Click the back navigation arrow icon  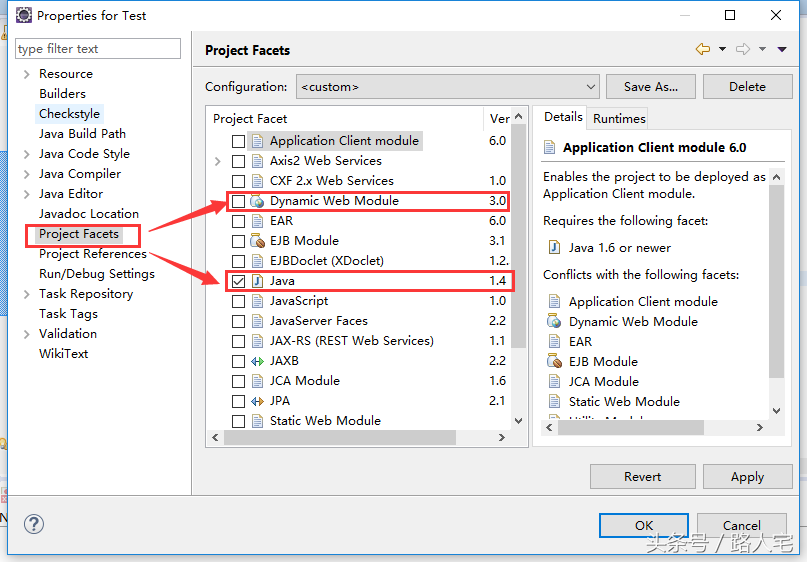pyautogui.click(x=702, y=50)
